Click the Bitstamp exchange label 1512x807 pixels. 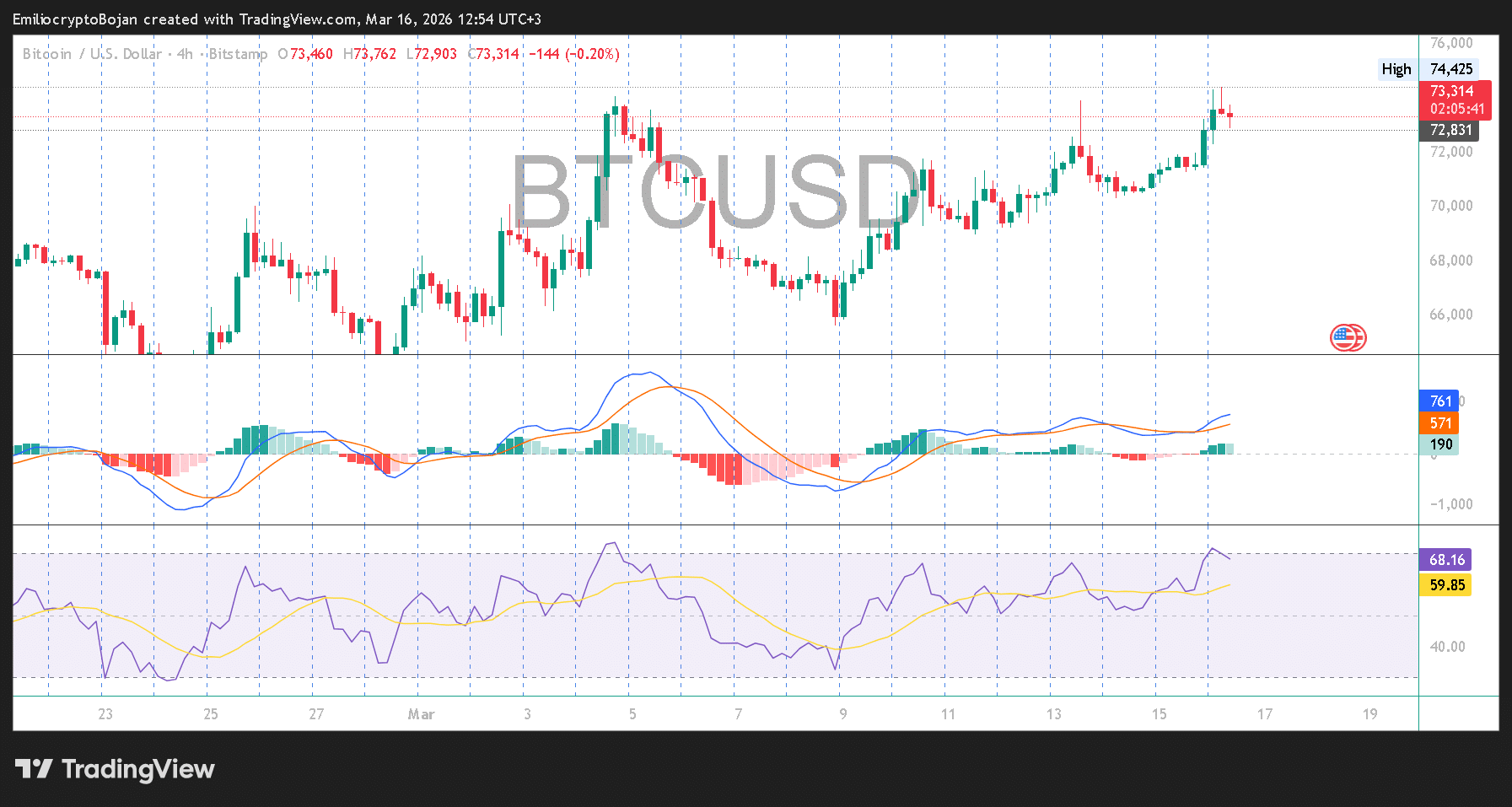(238, 54)
